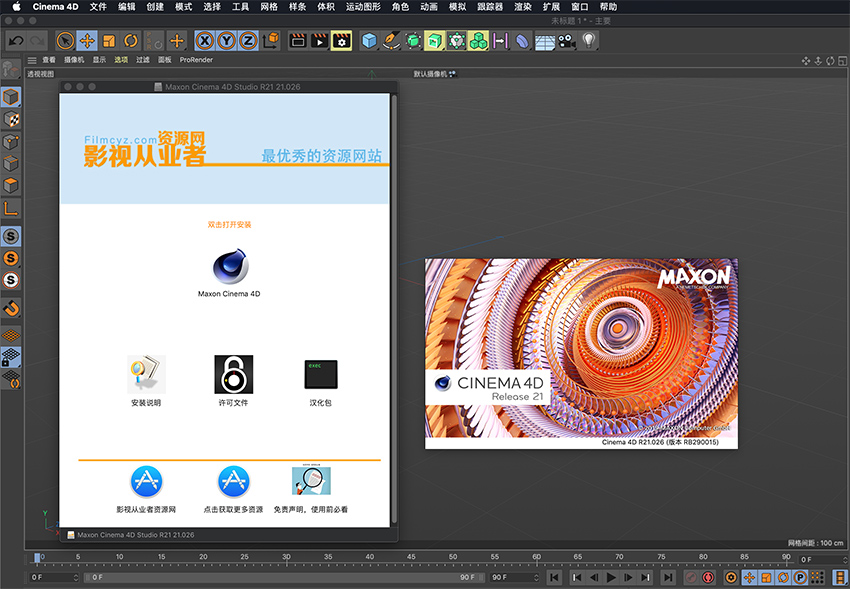The height and width of the screenshot is (589, 850).
Task: Open the viewport 显示 (Display) menu
Action: coord(99,60)
